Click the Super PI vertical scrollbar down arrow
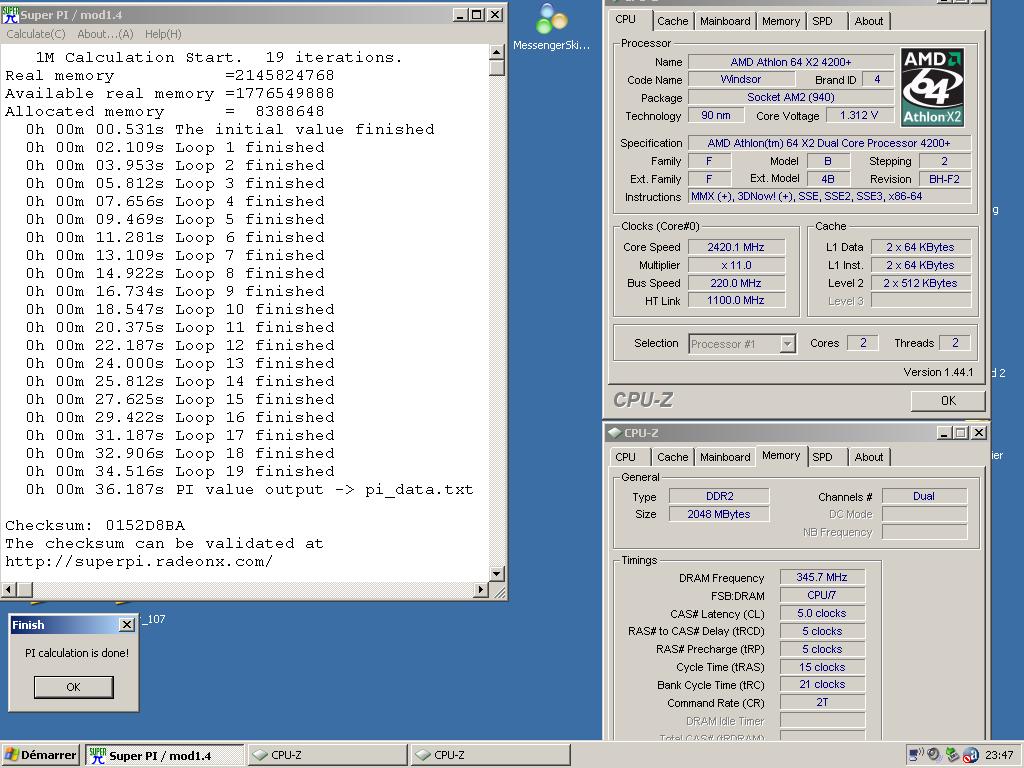 tap(497, 574)
